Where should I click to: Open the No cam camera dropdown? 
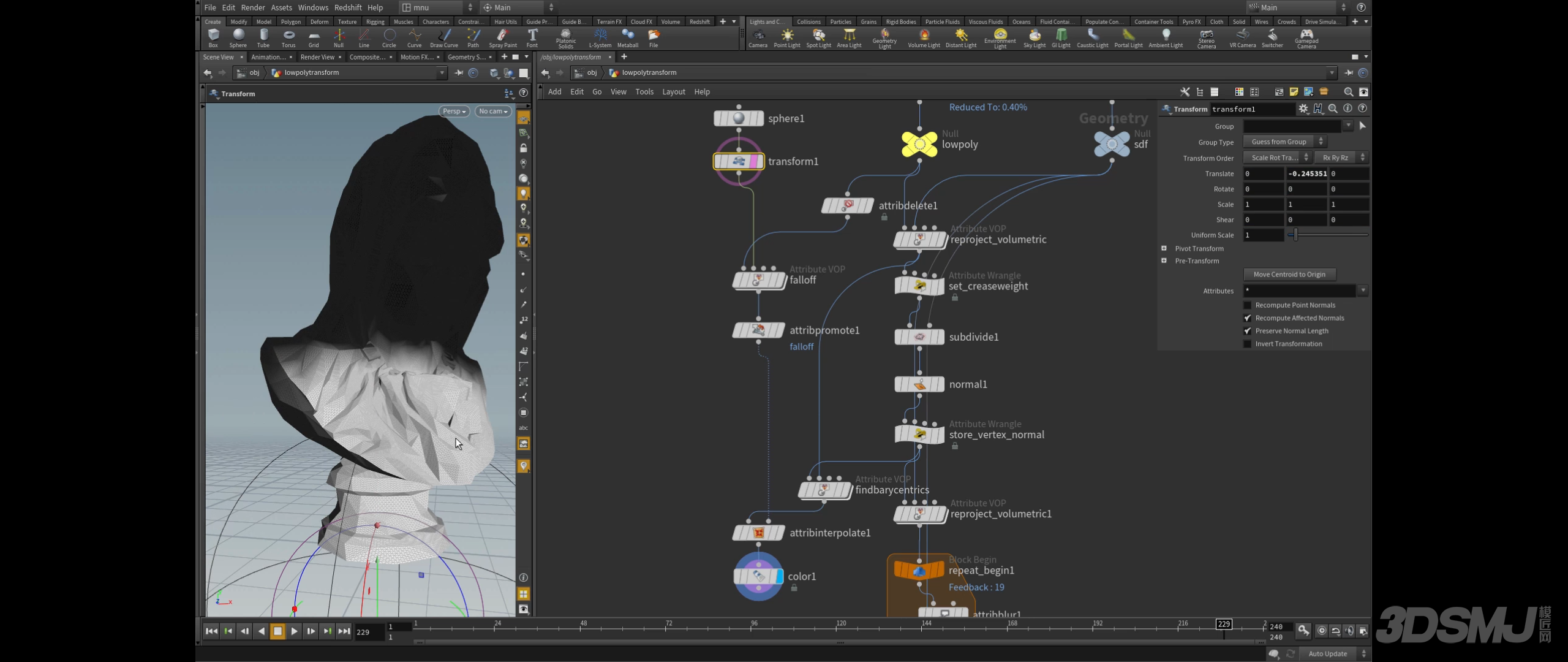click(493, 112)
